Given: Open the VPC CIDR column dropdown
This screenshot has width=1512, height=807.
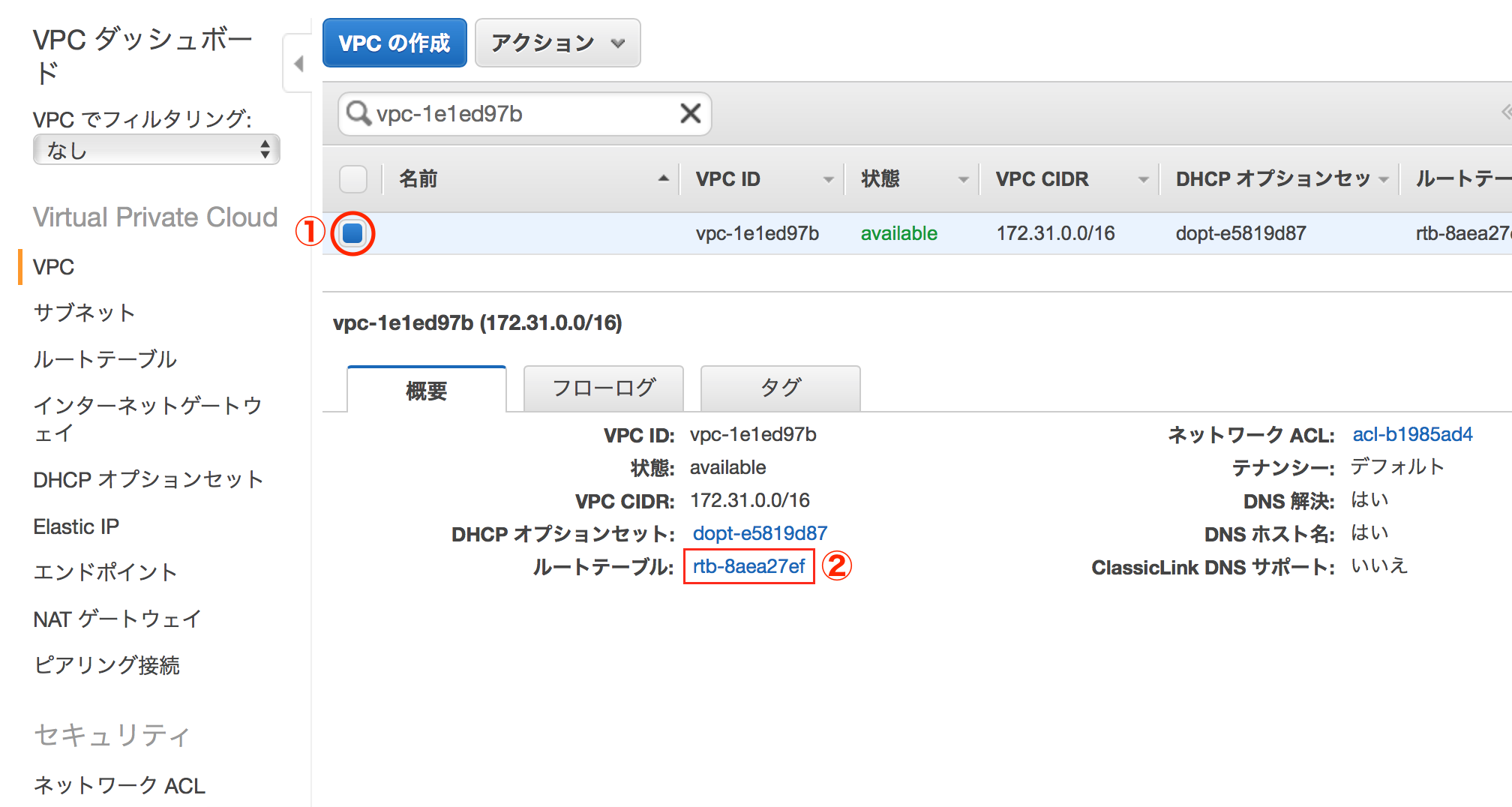Looking at the screenshot, I should (1142, 178).
